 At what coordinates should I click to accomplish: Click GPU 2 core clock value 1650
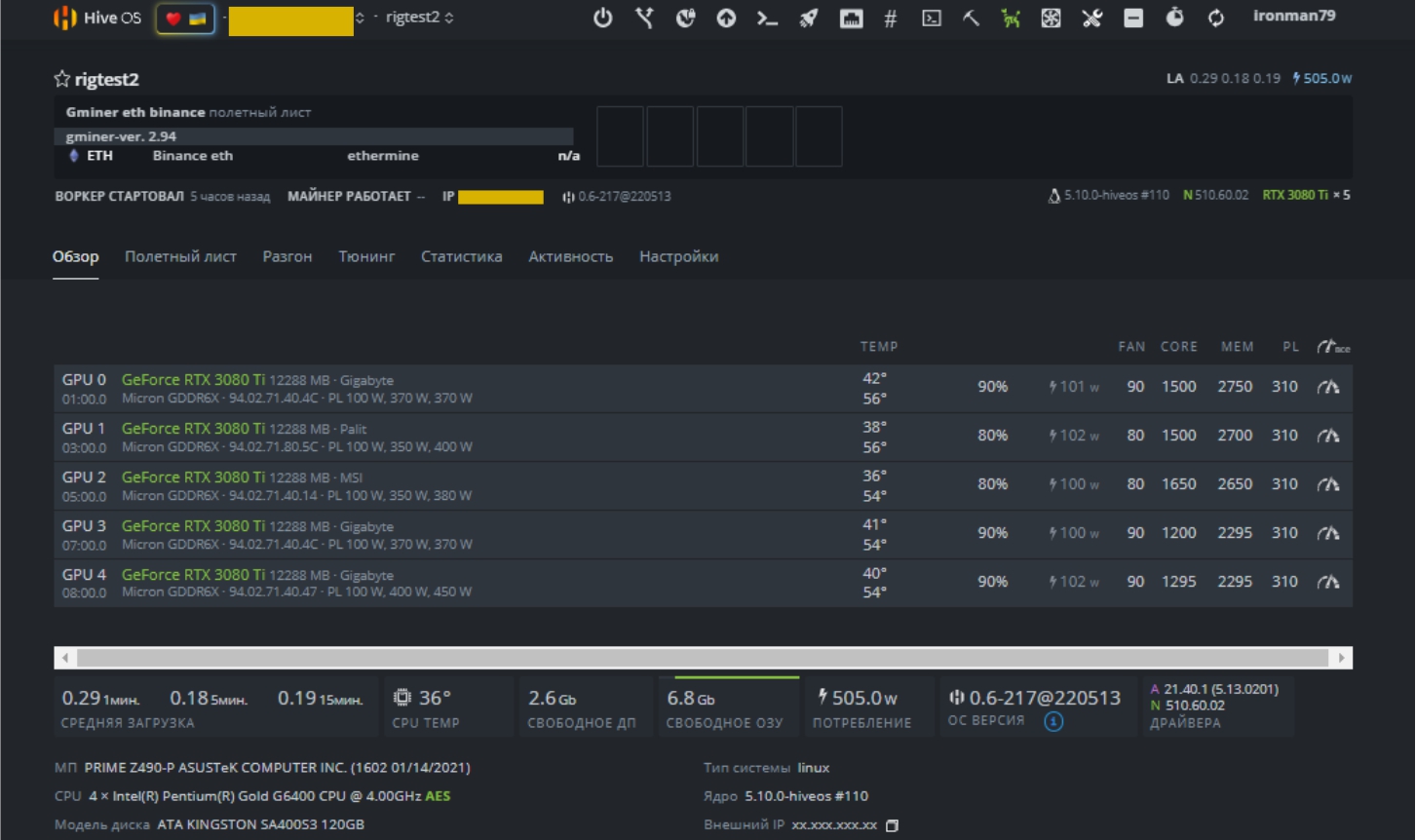pos(1178,484)
